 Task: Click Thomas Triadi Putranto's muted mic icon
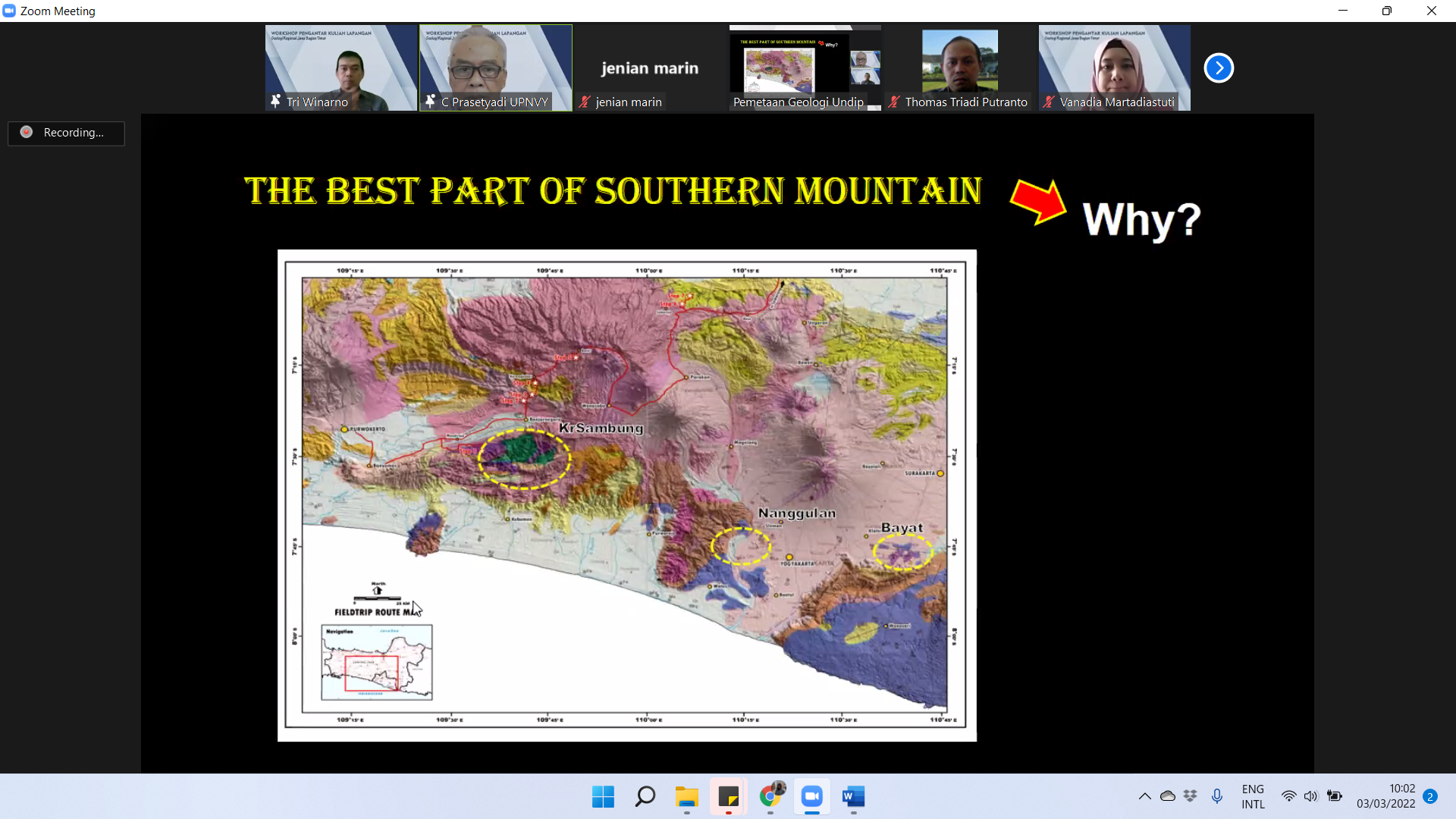(x=894, y=102)
